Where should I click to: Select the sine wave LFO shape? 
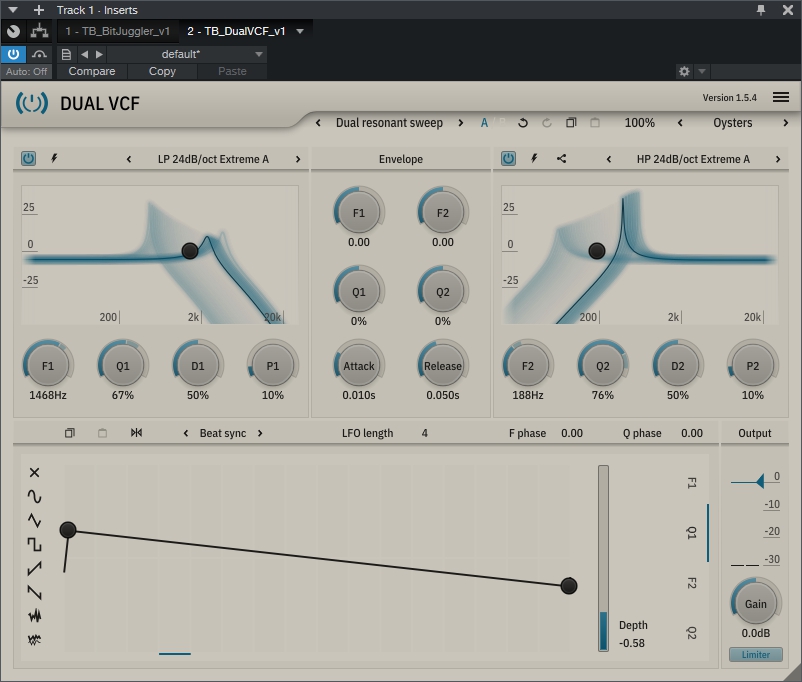point(35,496)
